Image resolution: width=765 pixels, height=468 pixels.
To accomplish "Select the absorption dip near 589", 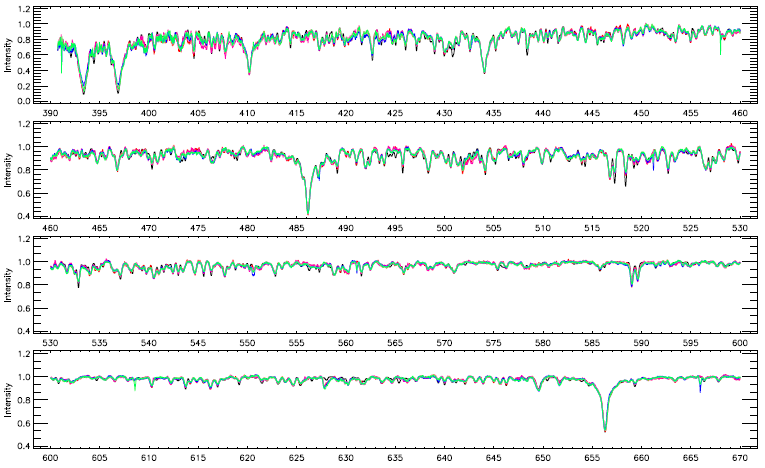I will tap(632, 283).
